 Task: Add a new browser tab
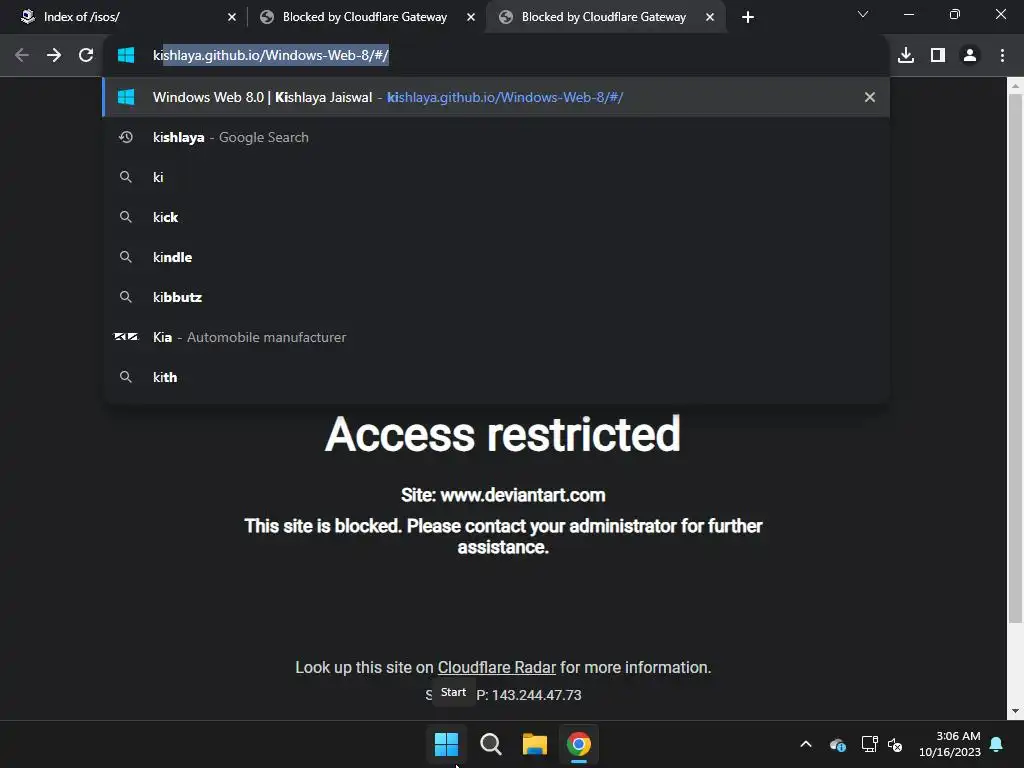(x=748, y=17)
